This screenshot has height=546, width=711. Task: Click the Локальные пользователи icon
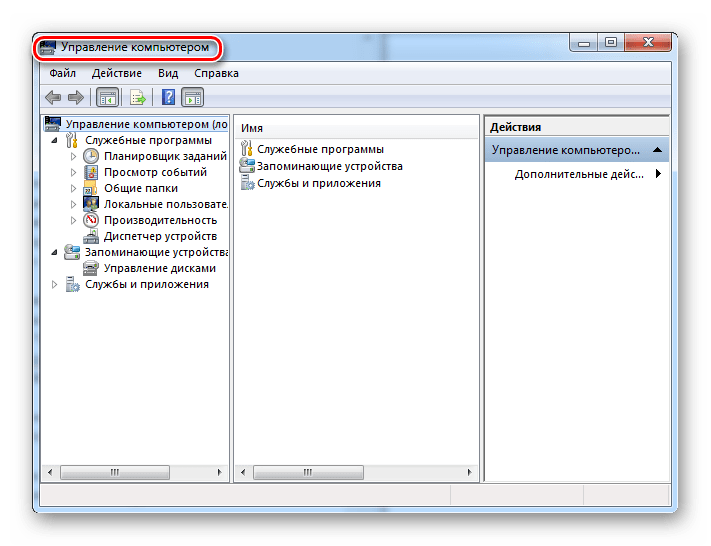point(91,204)
